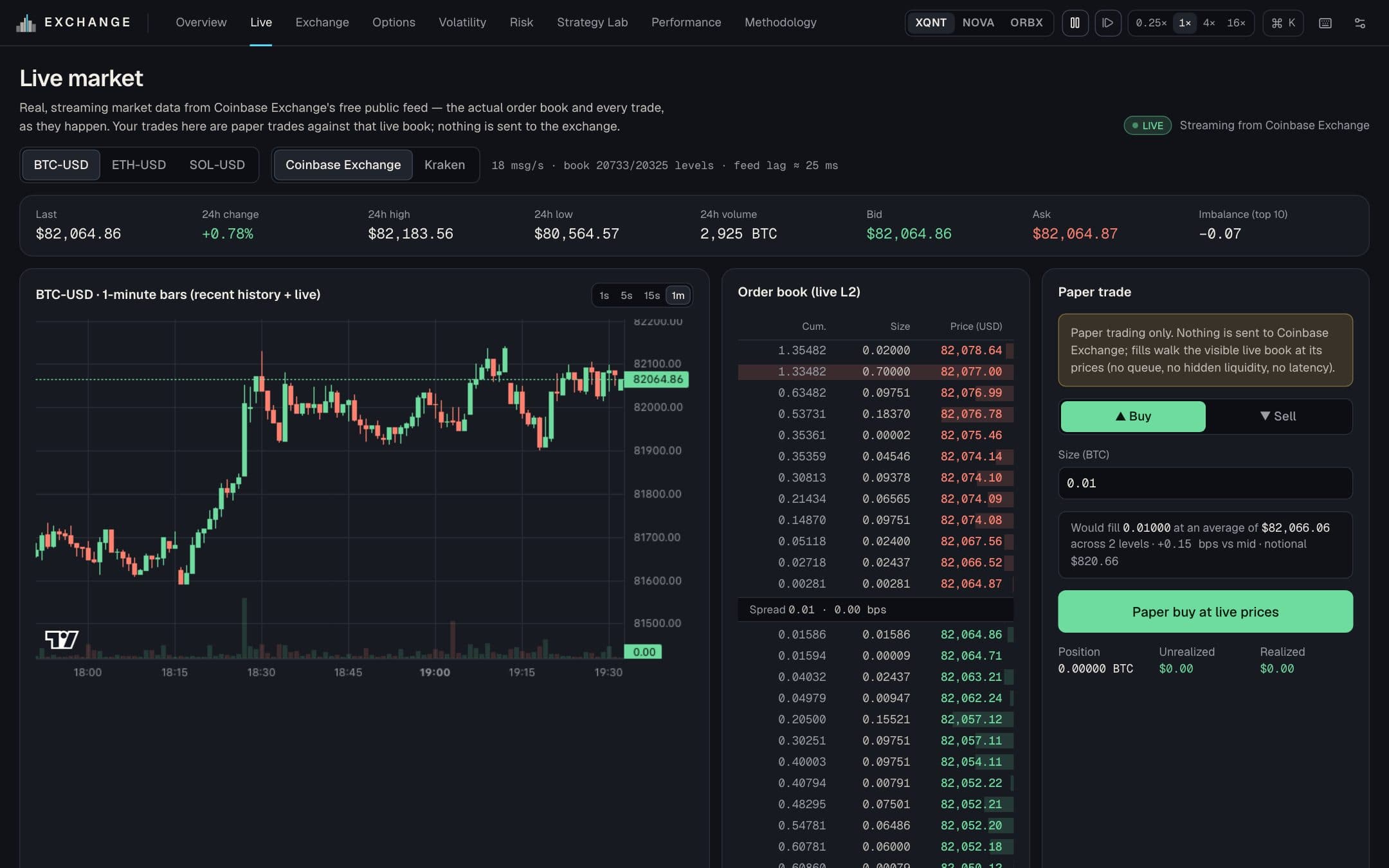Select the BTC-USD pair

[61, 165]
